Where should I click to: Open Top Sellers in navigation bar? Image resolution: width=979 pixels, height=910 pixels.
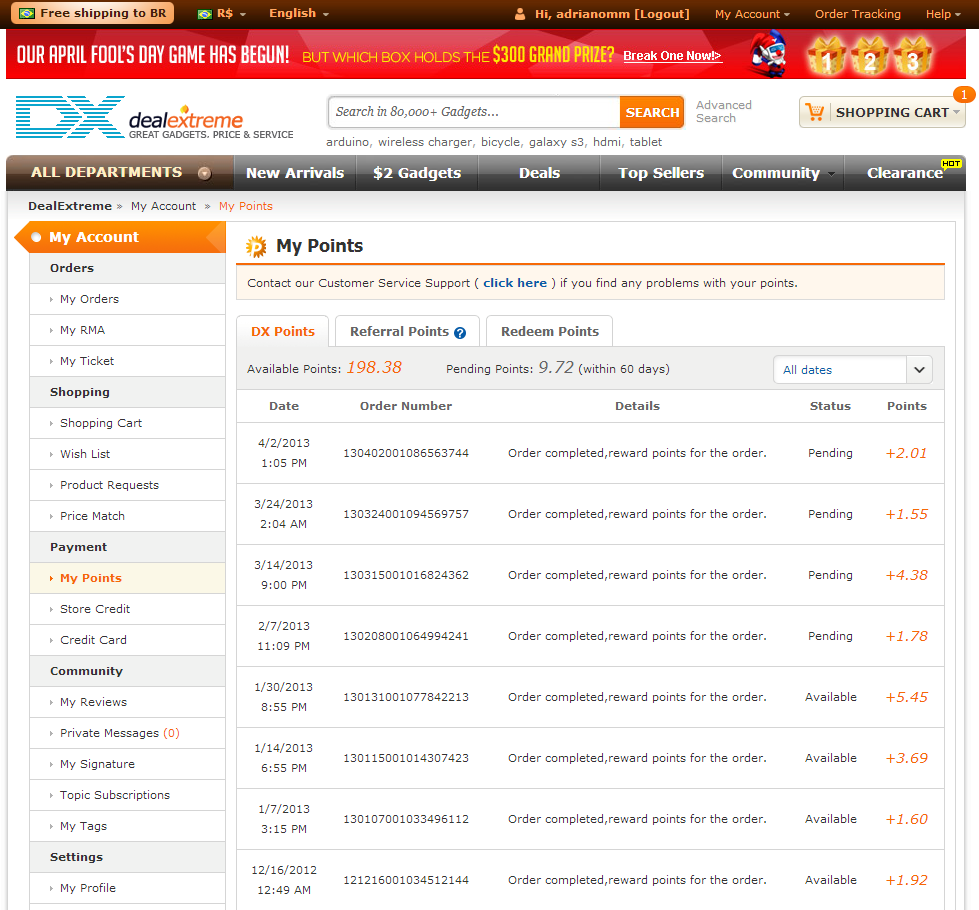pos(661,173)
